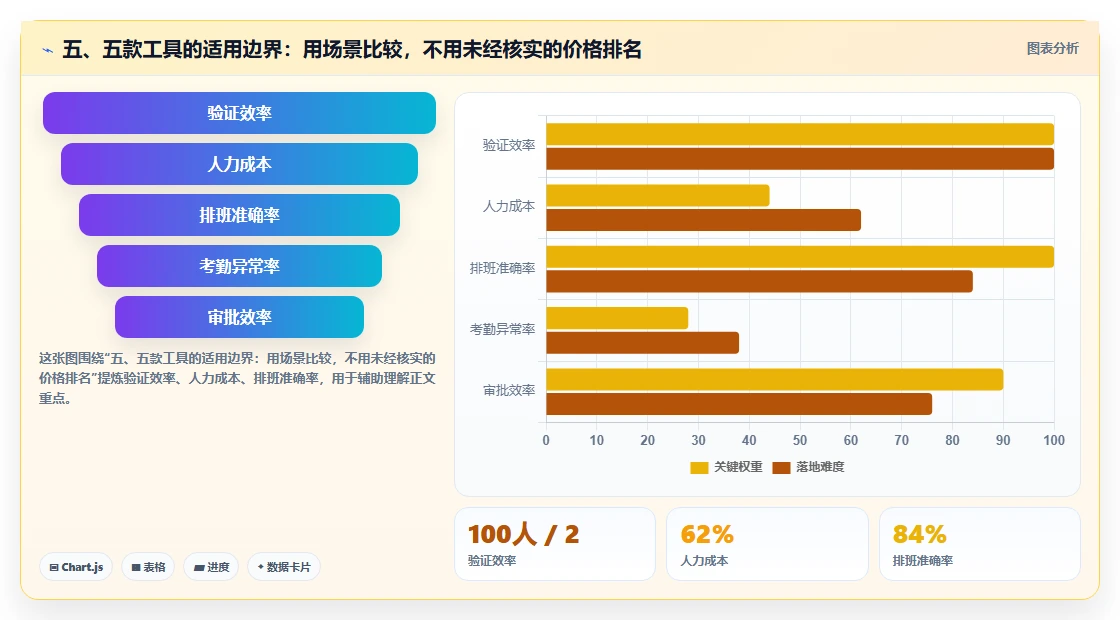
Task: Click the 人力成本 y-axis label
Action: [509, 206]
